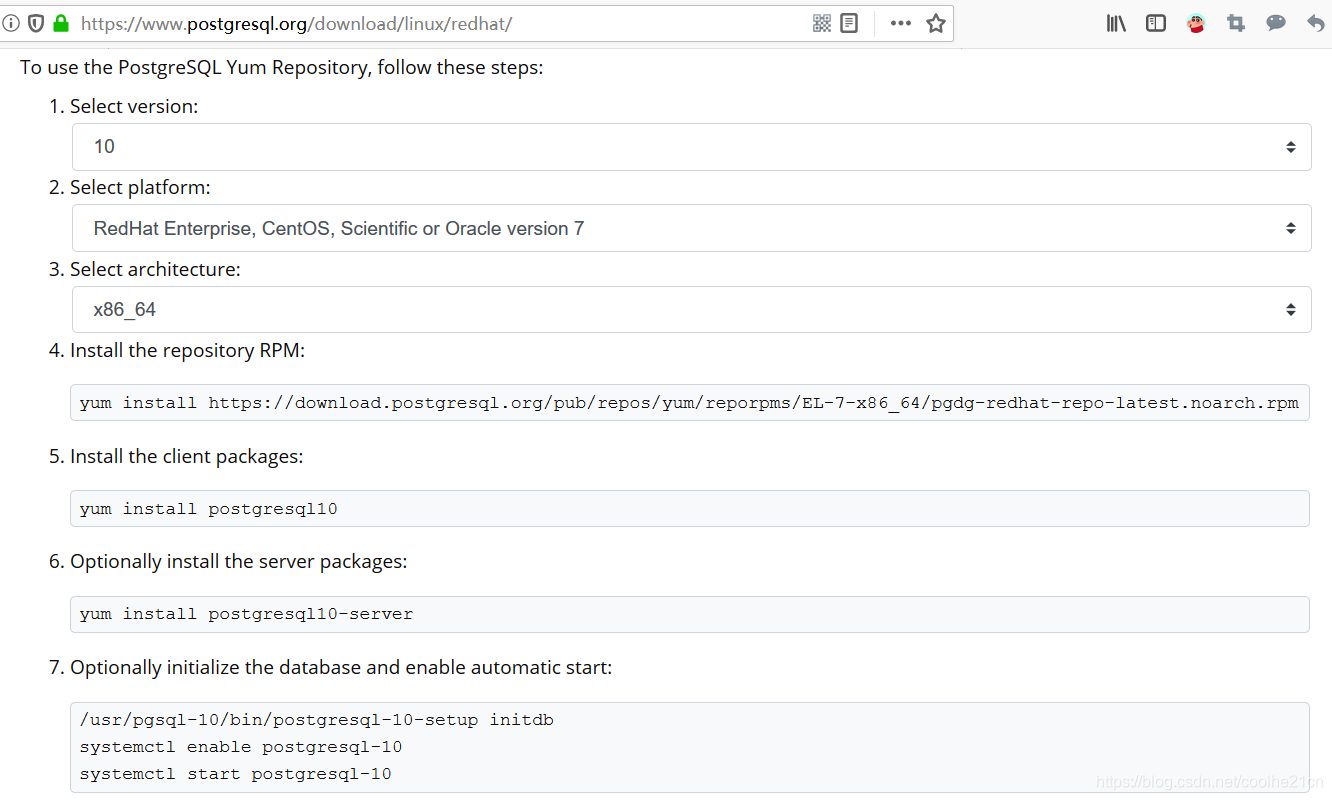Click the undo arrow toolbar icon
1332x800 pixels.
coord(1316,23)
